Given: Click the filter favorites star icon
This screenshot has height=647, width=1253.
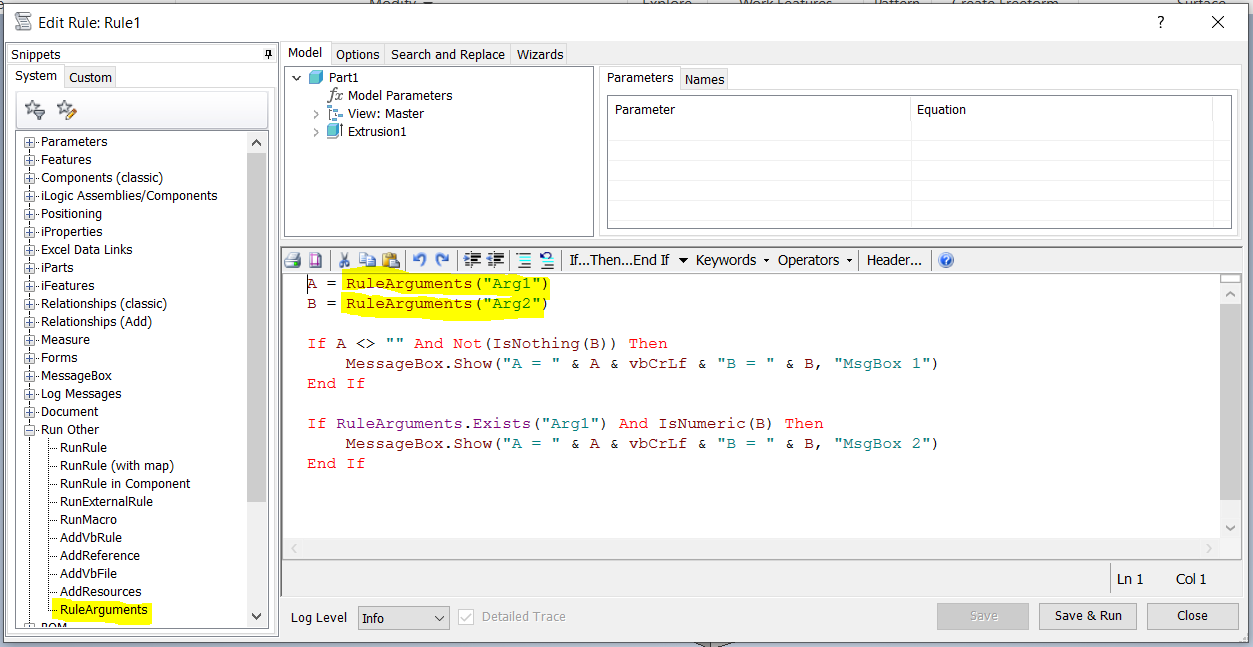Looking at the screenshot, I should (35, 110).
